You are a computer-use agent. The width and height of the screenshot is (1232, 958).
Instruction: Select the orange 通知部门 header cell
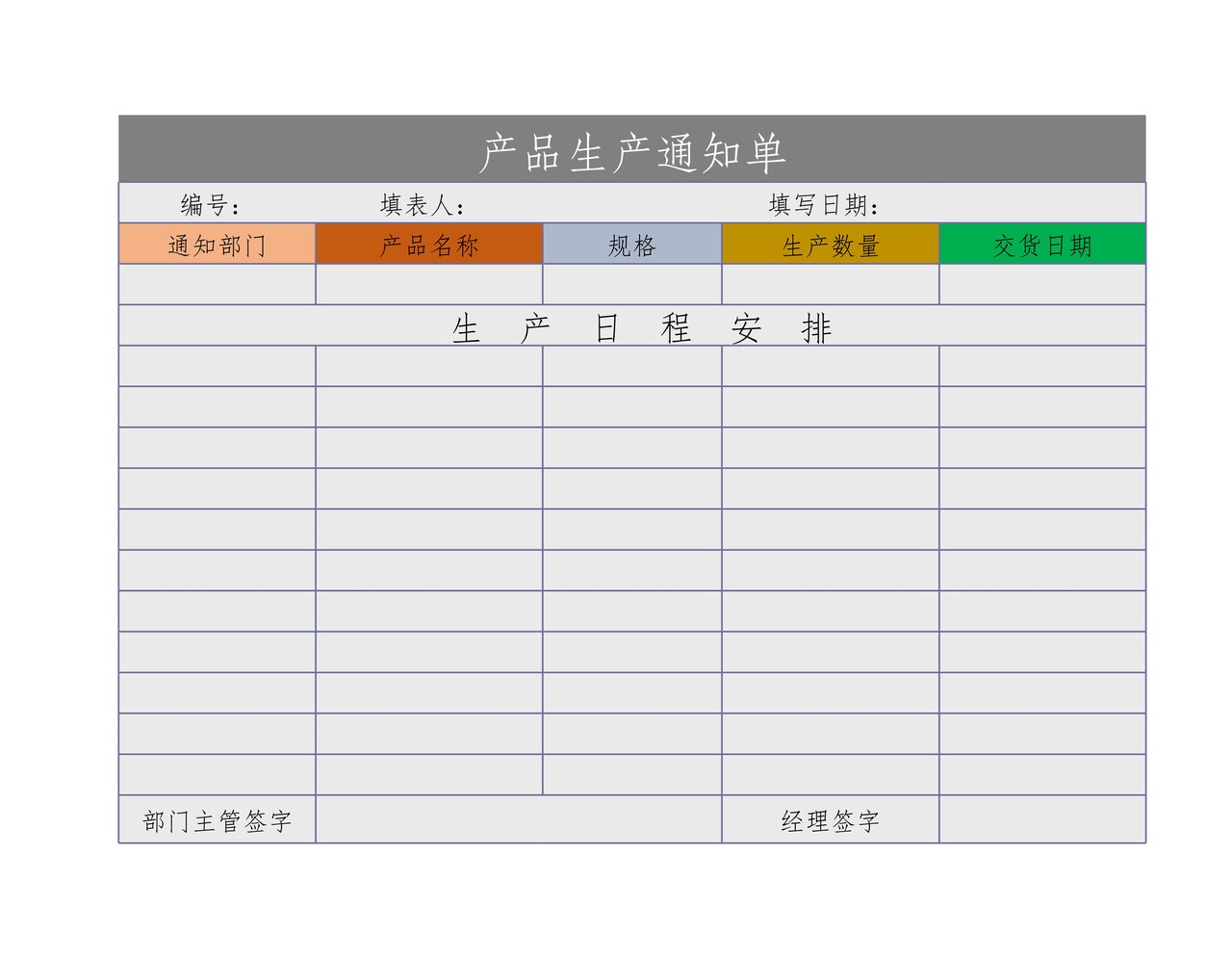tap(217, 245)
